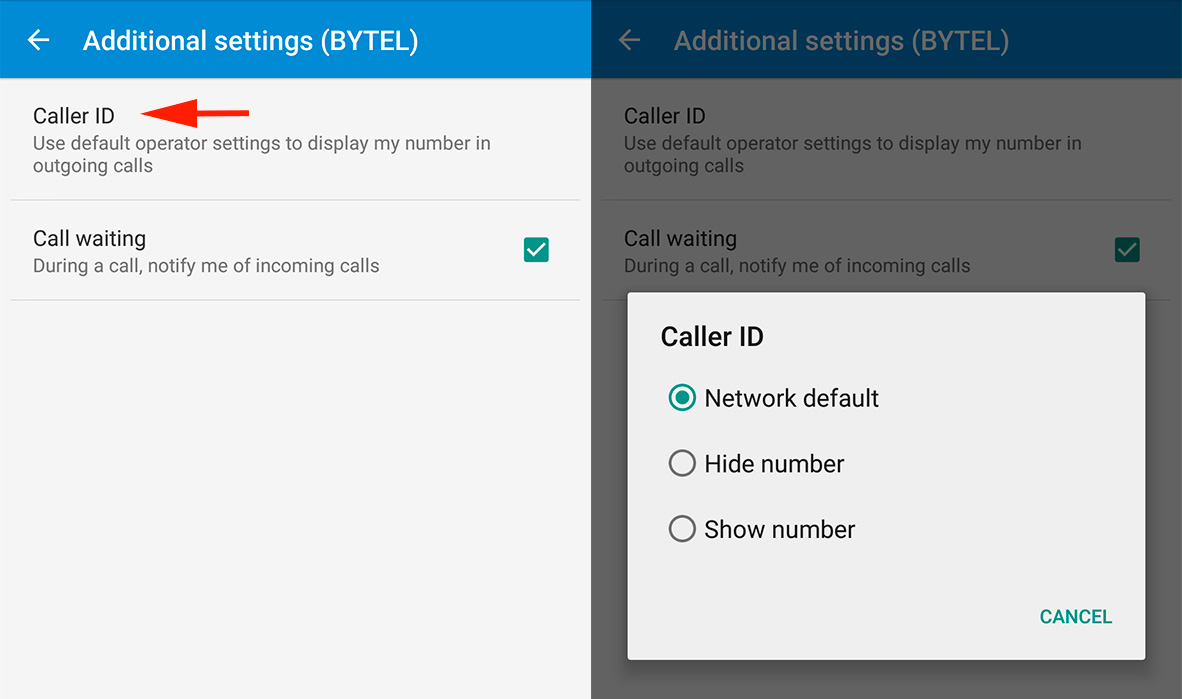Image resolution: width=1182 pixels, height=699 pixels.
Task: Click the dimmed back arrow behind the dialog
Action: coord(629,40)
